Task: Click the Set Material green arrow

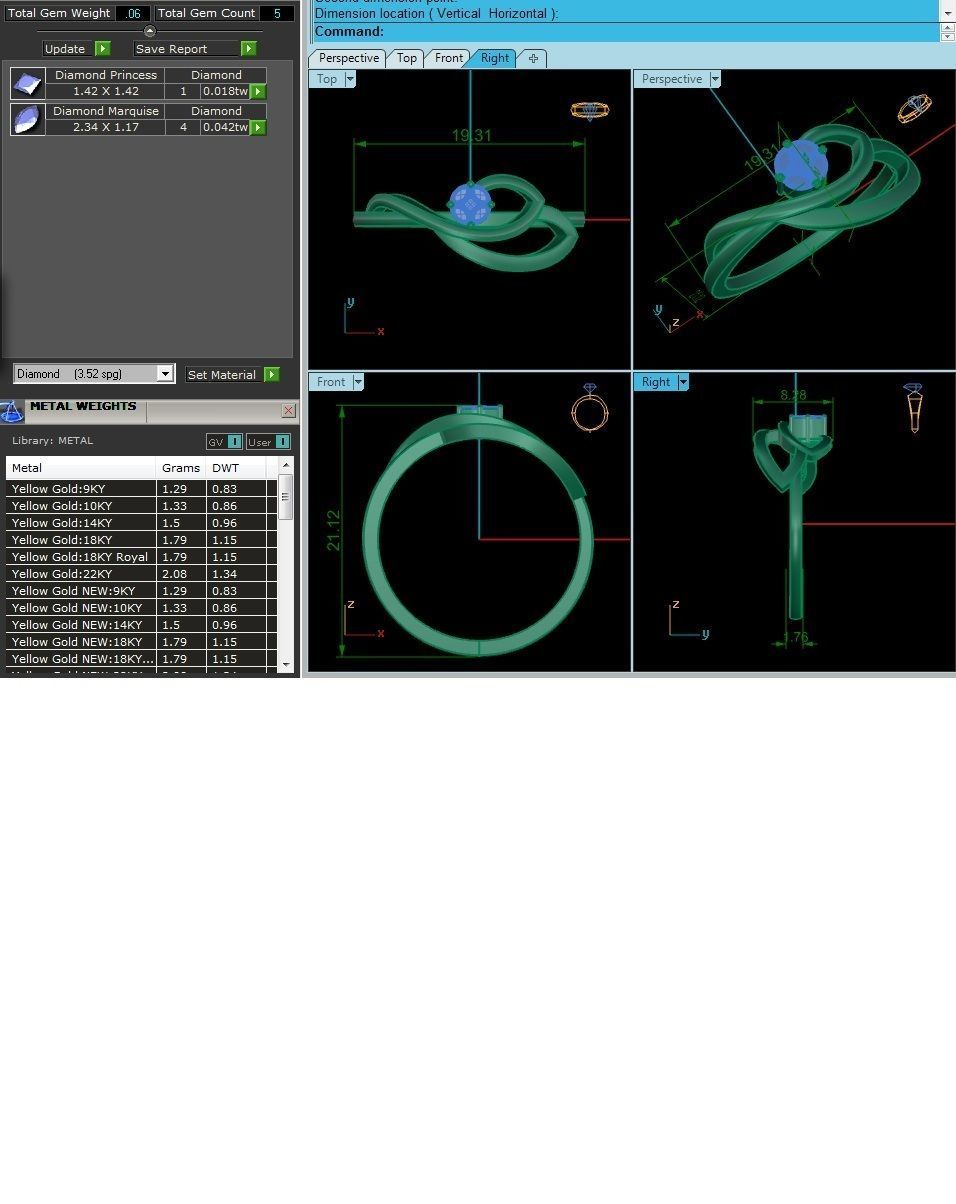Action: (271, 375)
